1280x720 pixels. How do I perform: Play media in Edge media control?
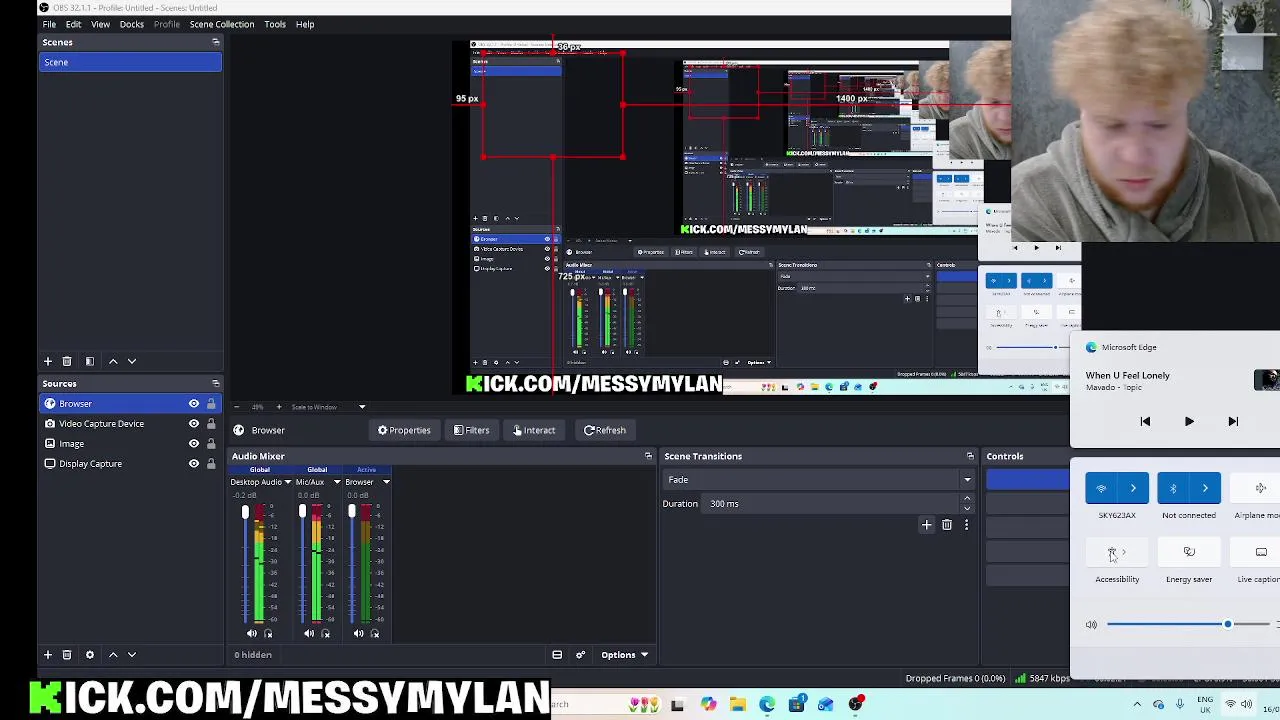pos(1189,422)
